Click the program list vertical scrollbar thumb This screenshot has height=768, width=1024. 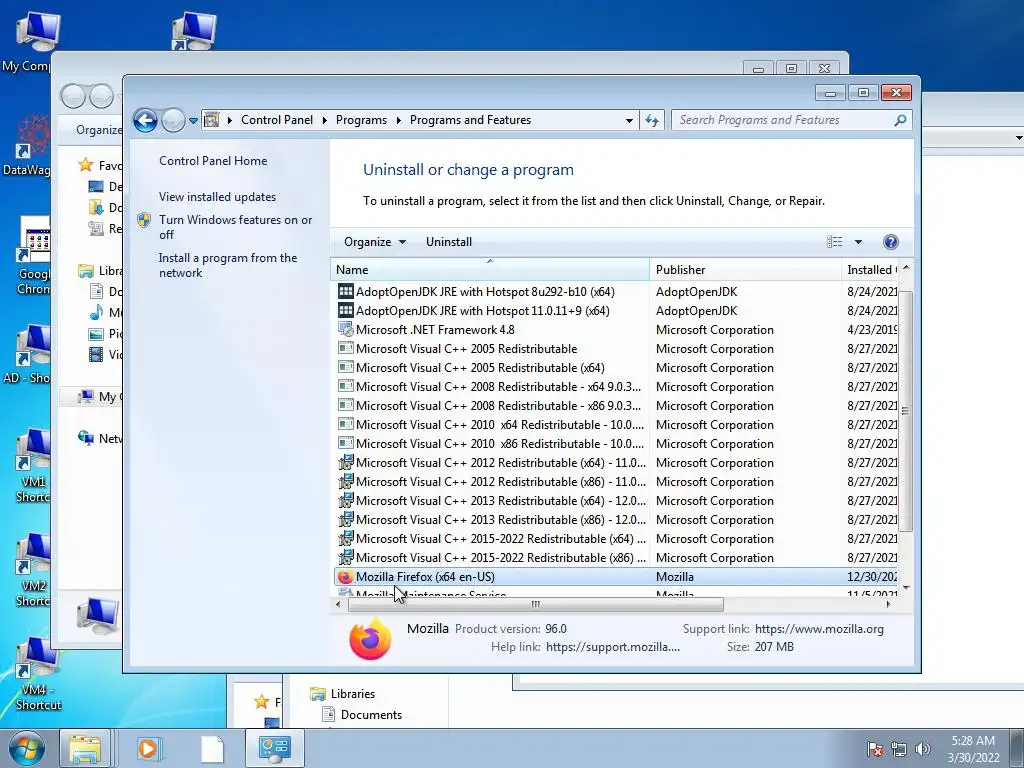[x=905, y=411]
